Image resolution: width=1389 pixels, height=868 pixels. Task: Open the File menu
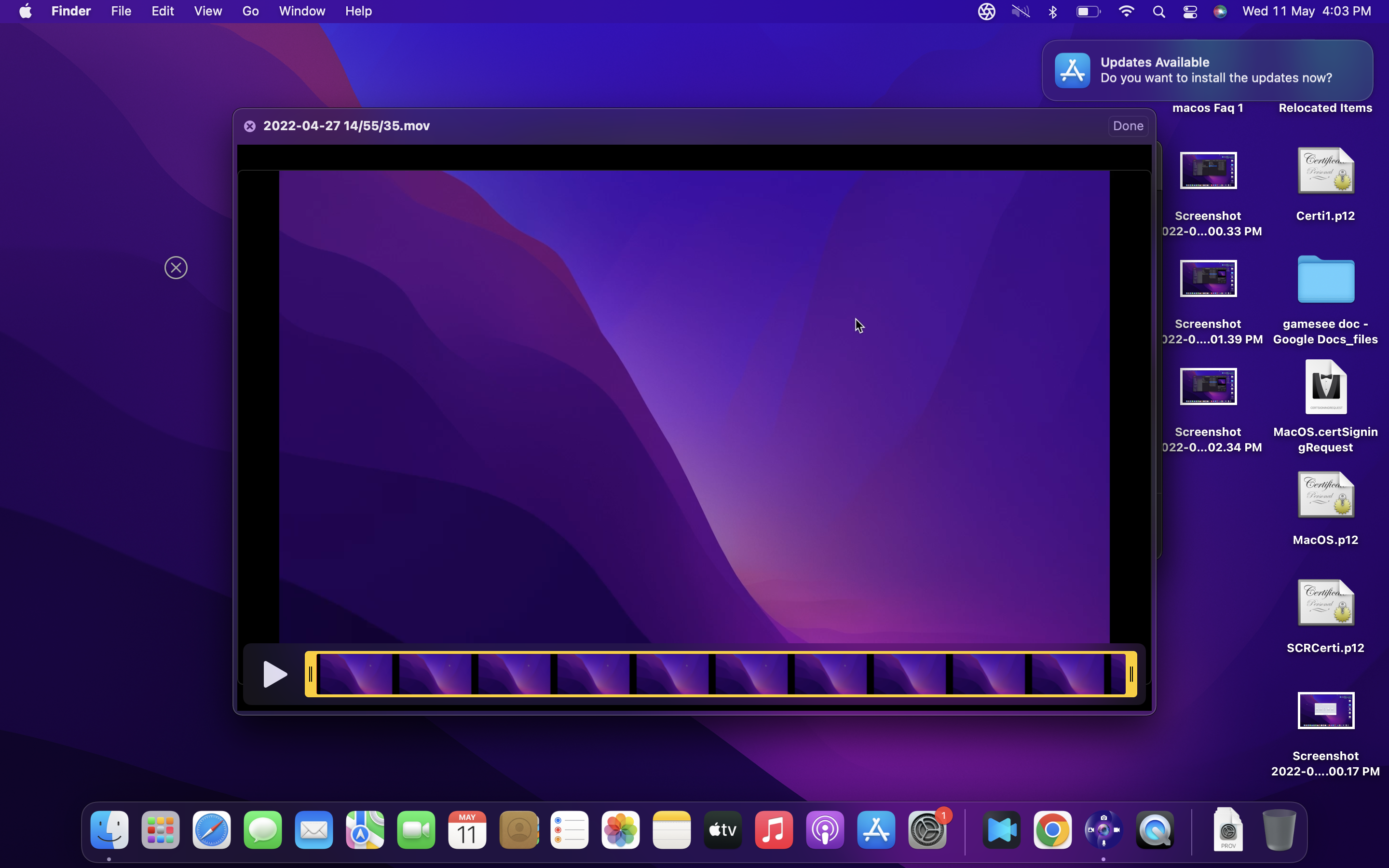(121, 11)
